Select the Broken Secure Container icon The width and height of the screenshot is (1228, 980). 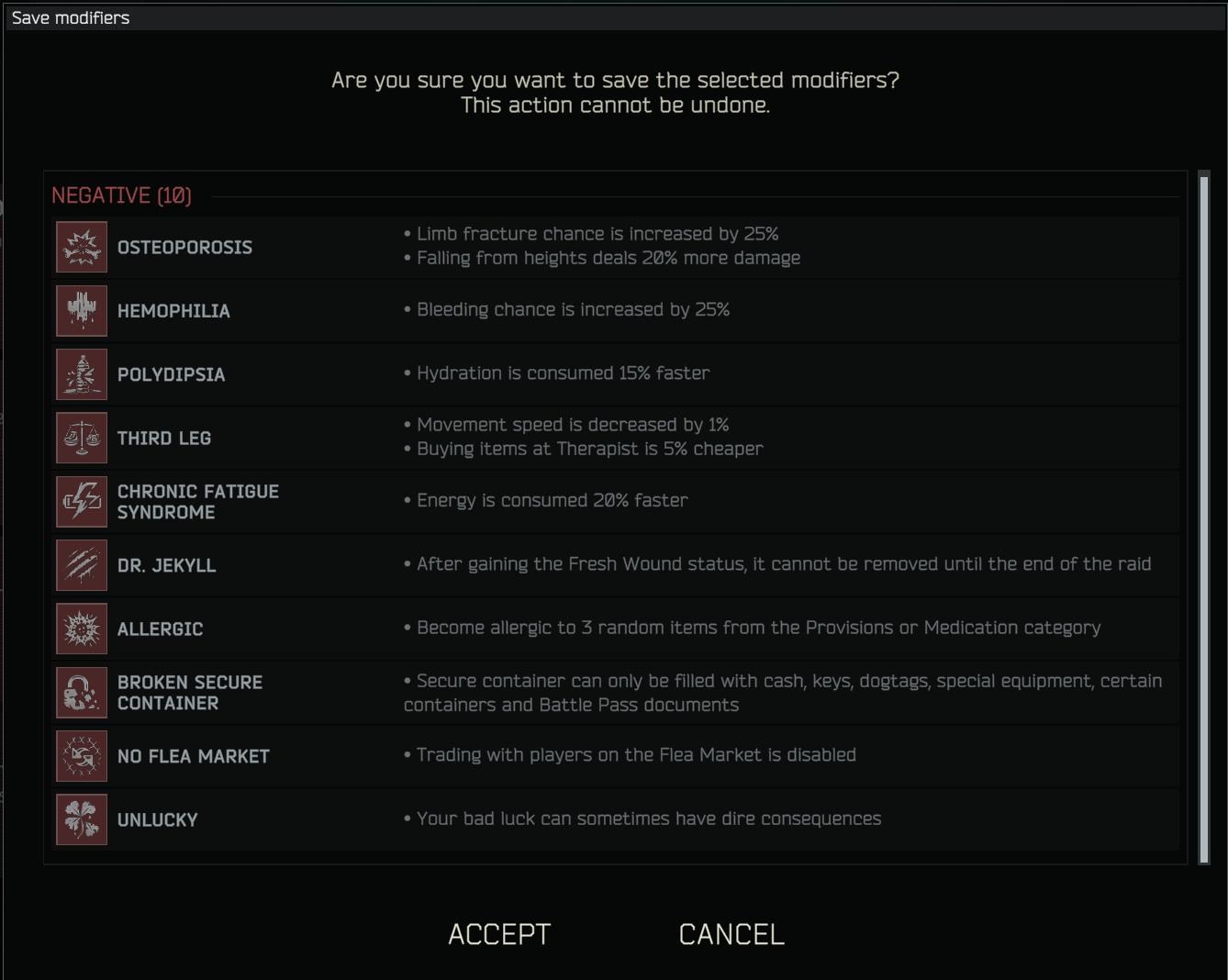(82, 692)
